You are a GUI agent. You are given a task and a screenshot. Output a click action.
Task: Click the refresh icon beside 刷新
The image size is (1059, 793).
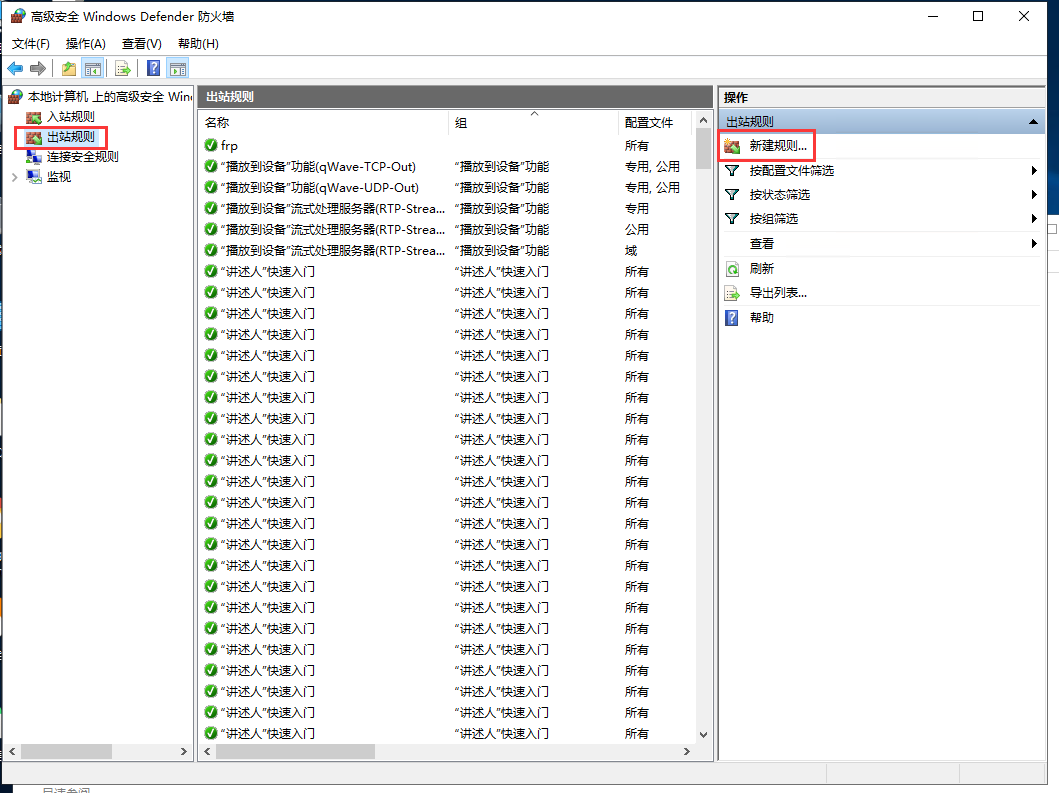(732, 269)
